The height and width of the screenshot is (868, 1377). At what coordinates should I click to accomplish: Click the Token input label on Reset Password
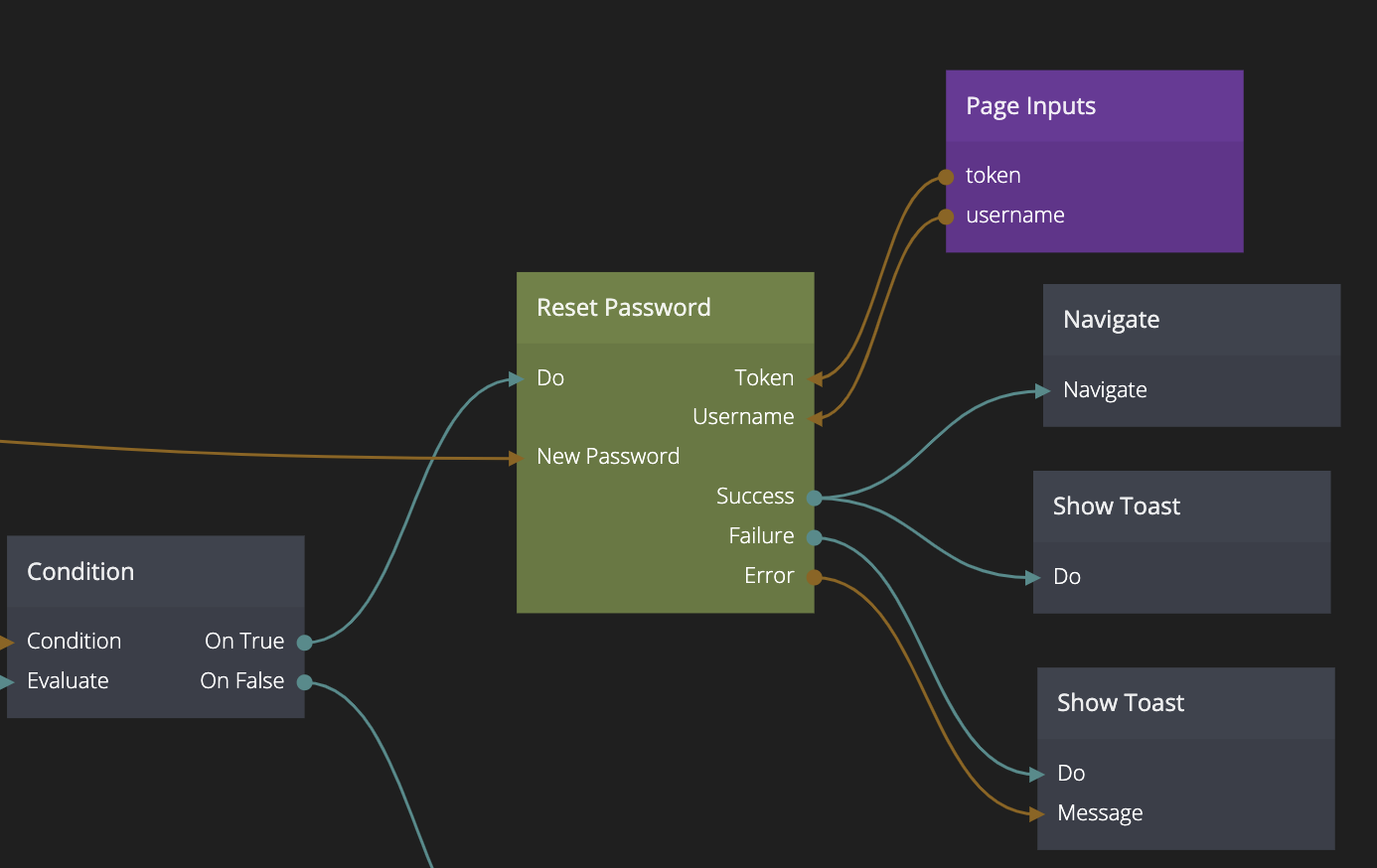click(763, 378)
